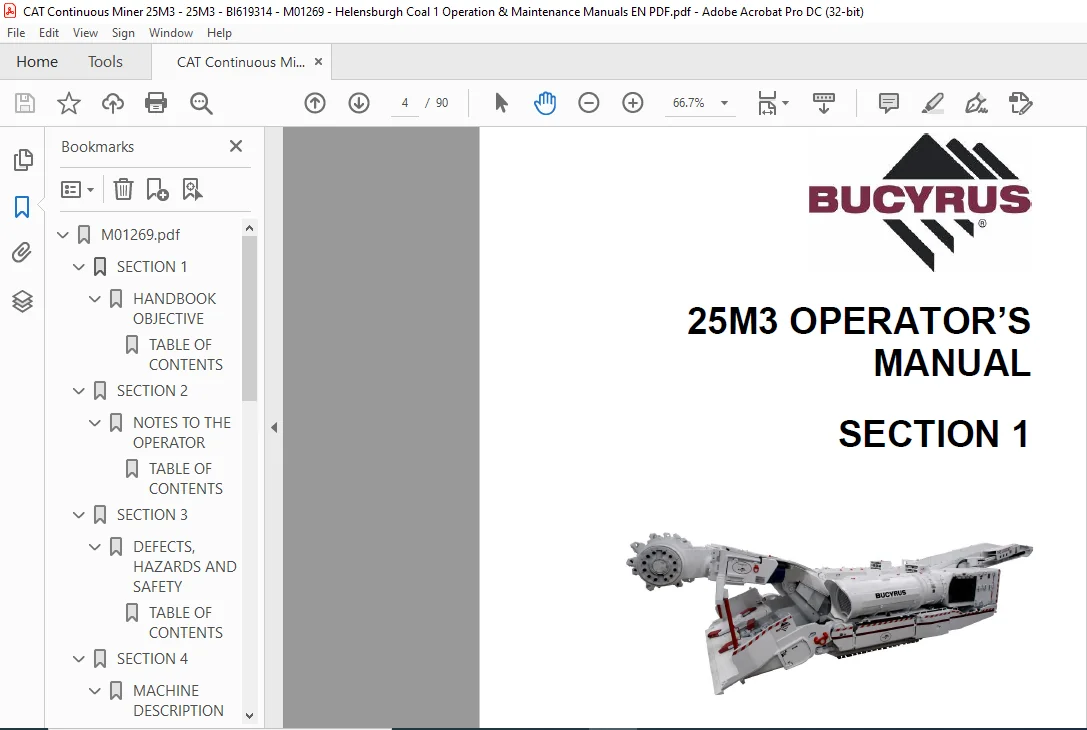Open TABLE OF CONTENTS under HANDBOOK OBJECTIVE

186,354
